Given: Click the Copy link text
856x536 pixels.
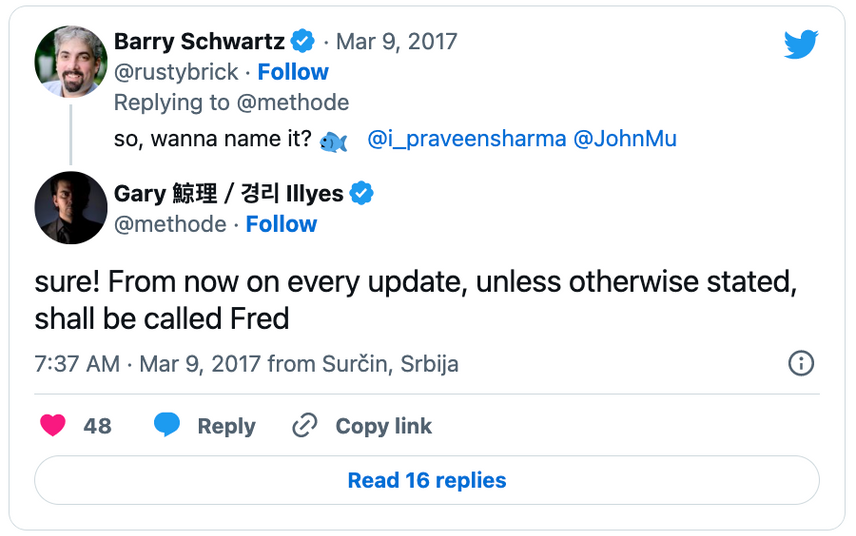Looking at the screenshot, I should [383, 426].
